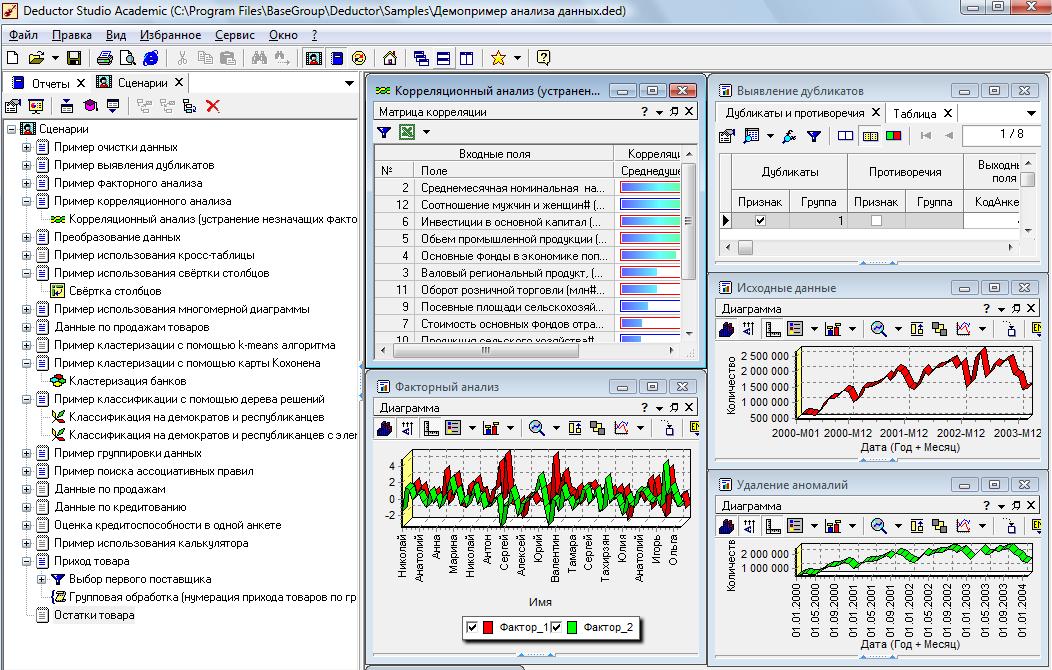Screen dimensions: 1052x670
Task: Select the Дубликаты и противоречия tab
Action: (x=795, y=113)
